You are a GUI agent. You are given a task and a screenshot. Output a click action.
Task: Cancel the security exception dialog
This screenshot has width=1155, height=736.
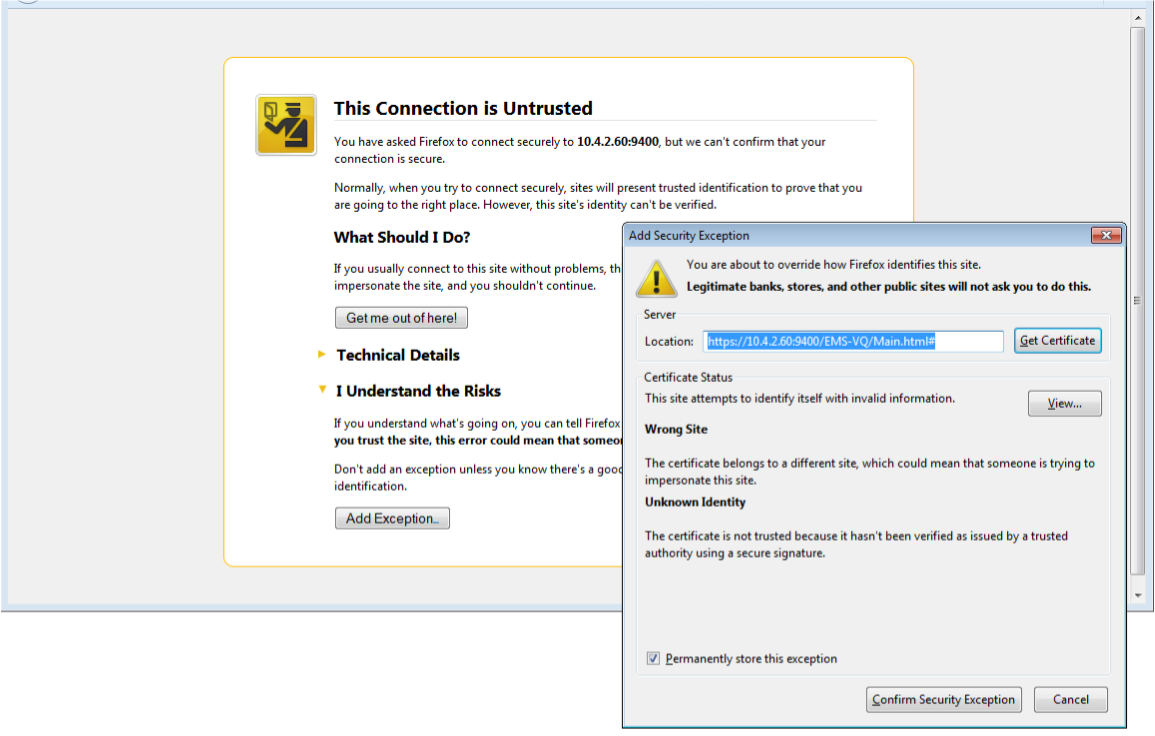pos(1070,700)
